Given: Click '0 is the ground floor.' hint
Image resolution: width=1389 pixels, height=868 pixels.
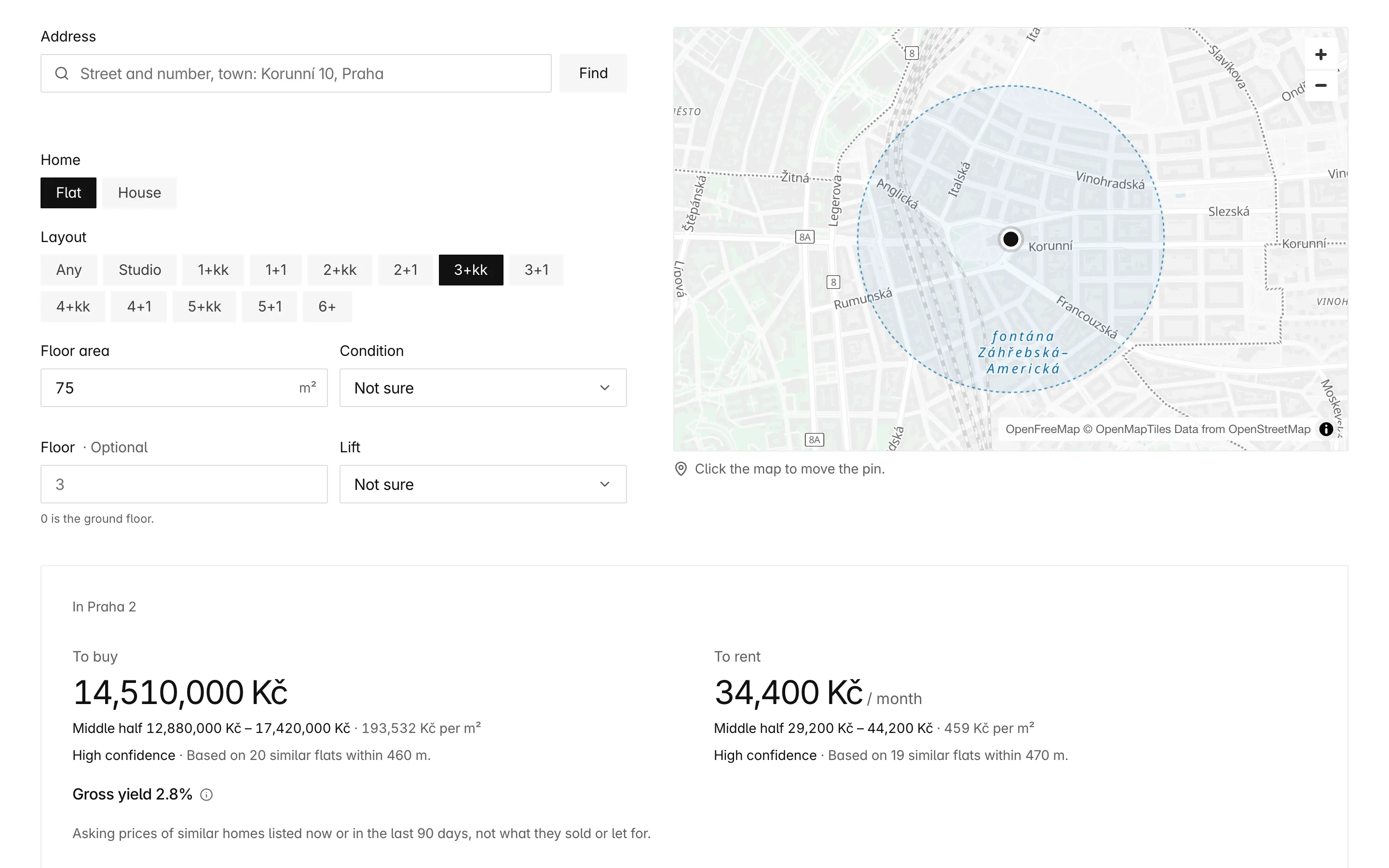Looking at the screenshot, I should (x=97, y=519).
